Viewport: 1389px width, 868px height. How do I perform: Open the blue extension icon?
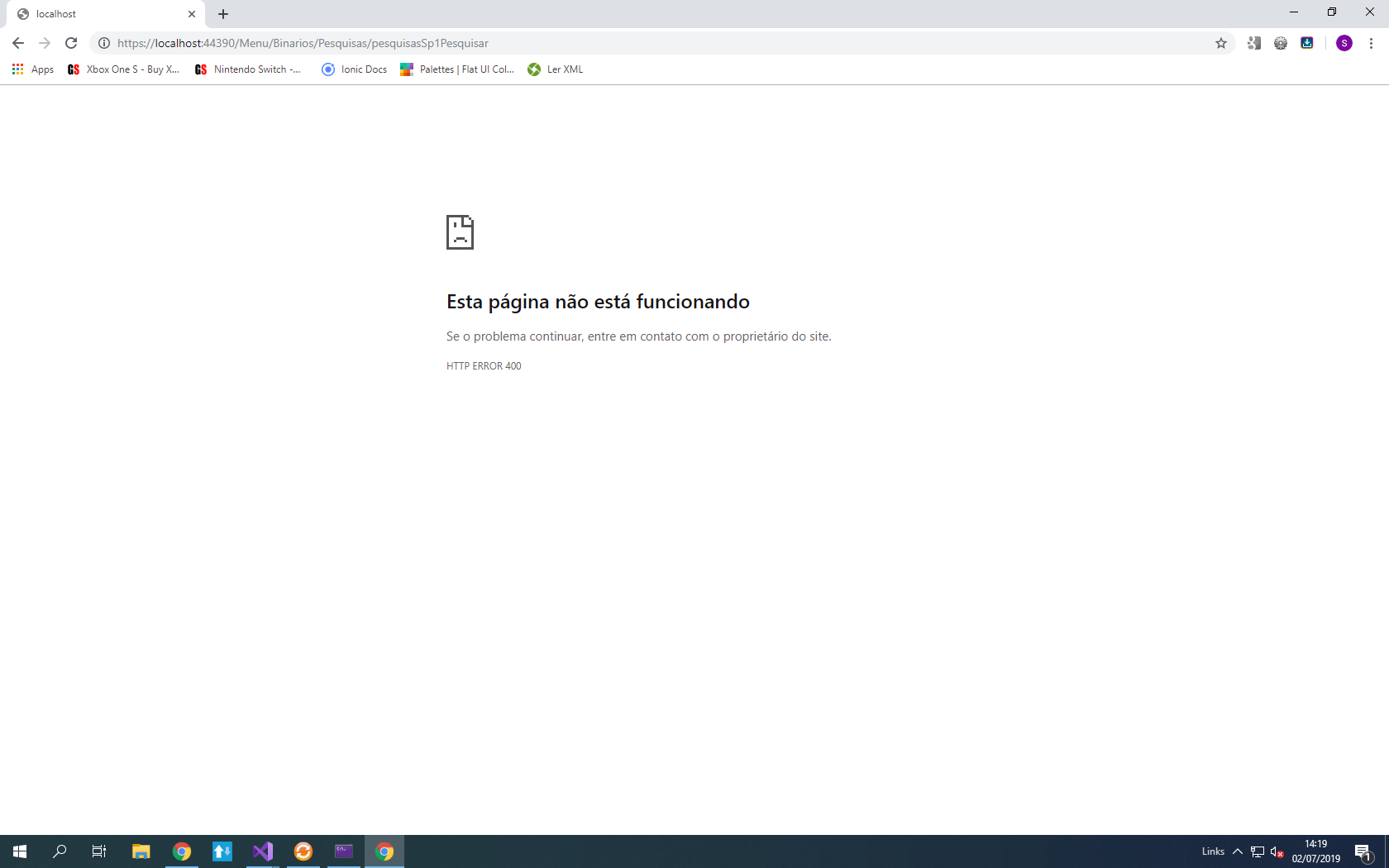point(1307,43)
